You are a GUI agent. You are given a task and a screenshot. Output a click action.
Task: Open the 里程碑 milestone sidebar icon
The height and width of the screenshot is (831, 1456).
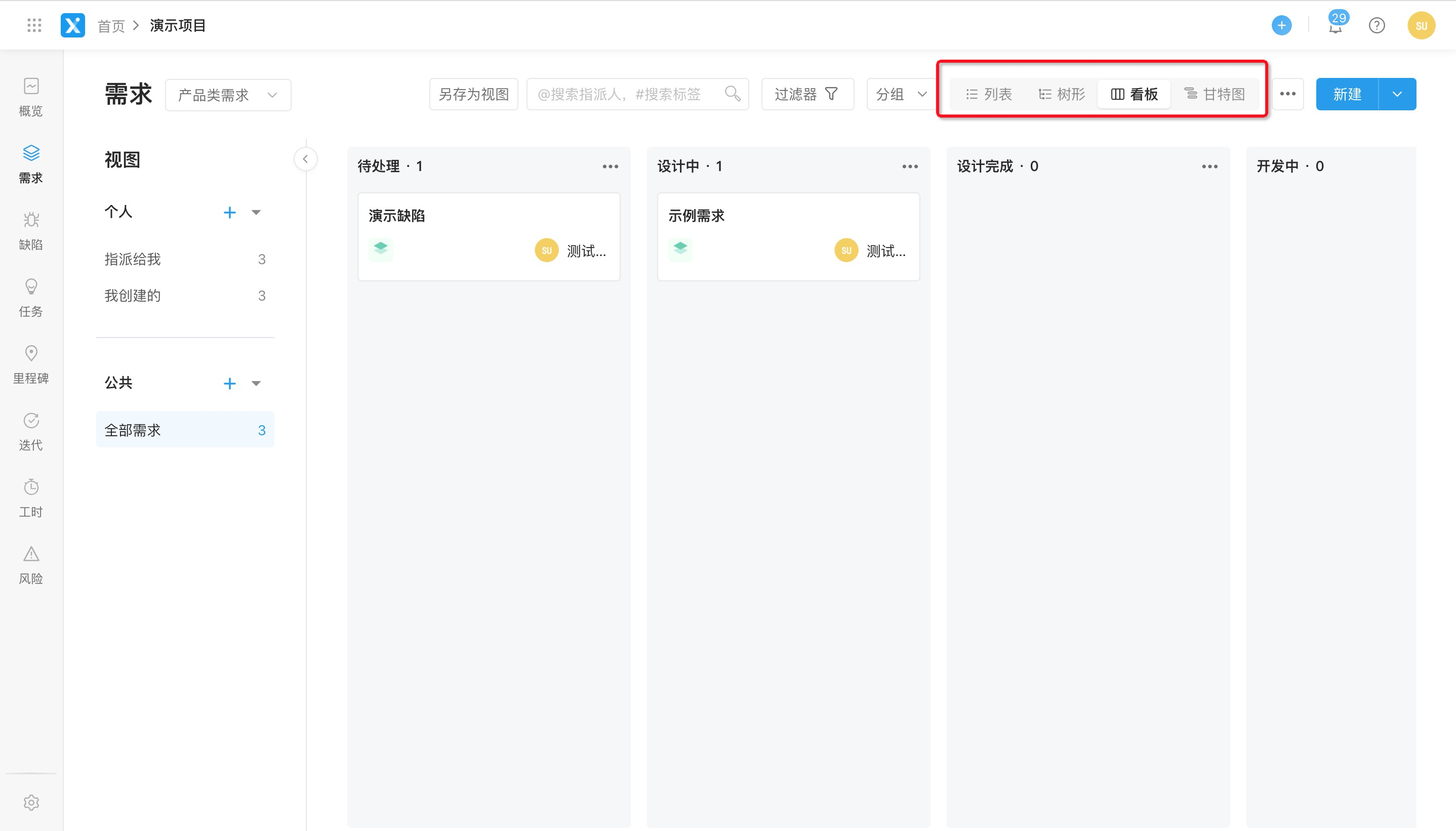31,363
